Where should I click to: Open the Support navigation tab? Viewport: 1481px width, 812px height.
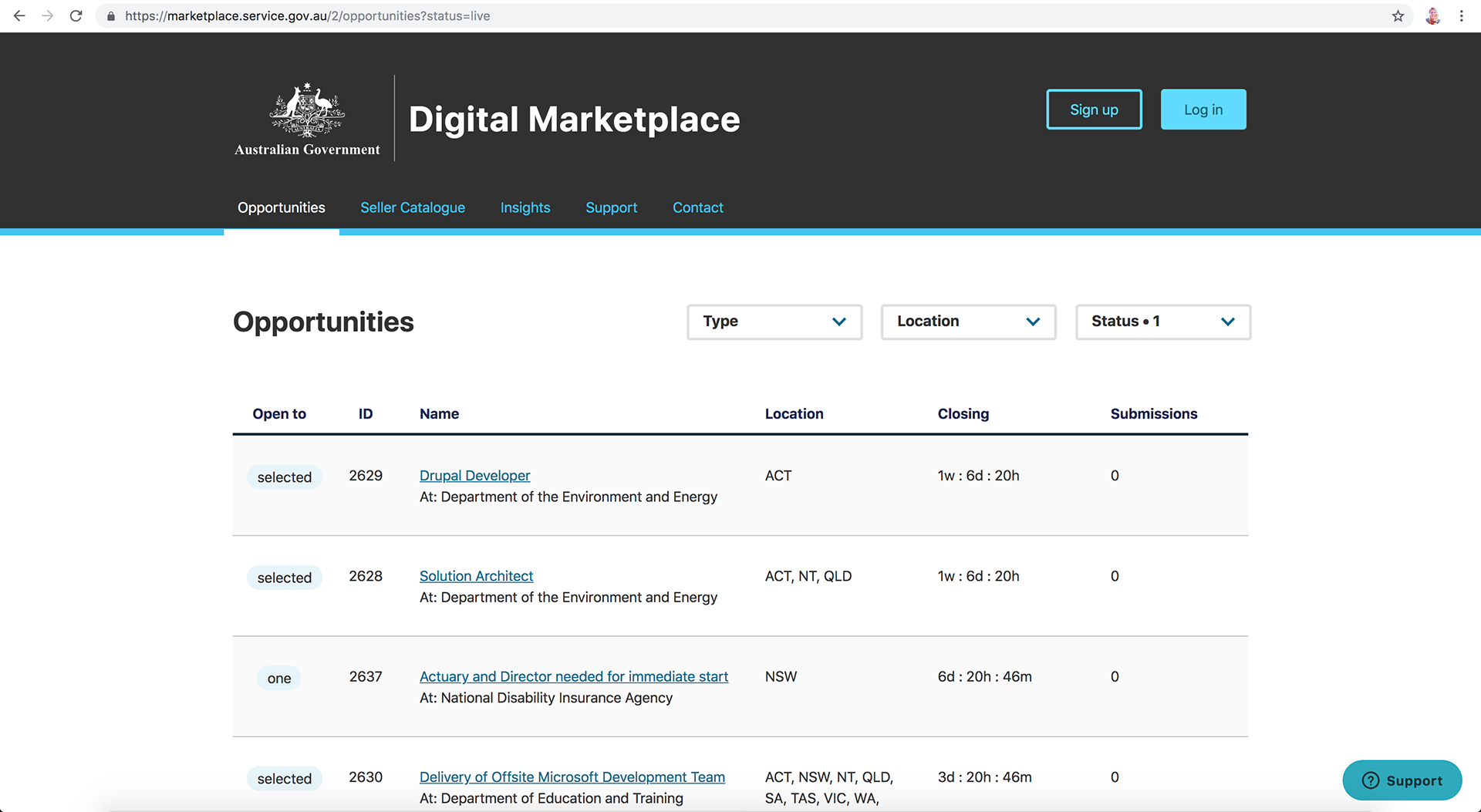[612, 207]
